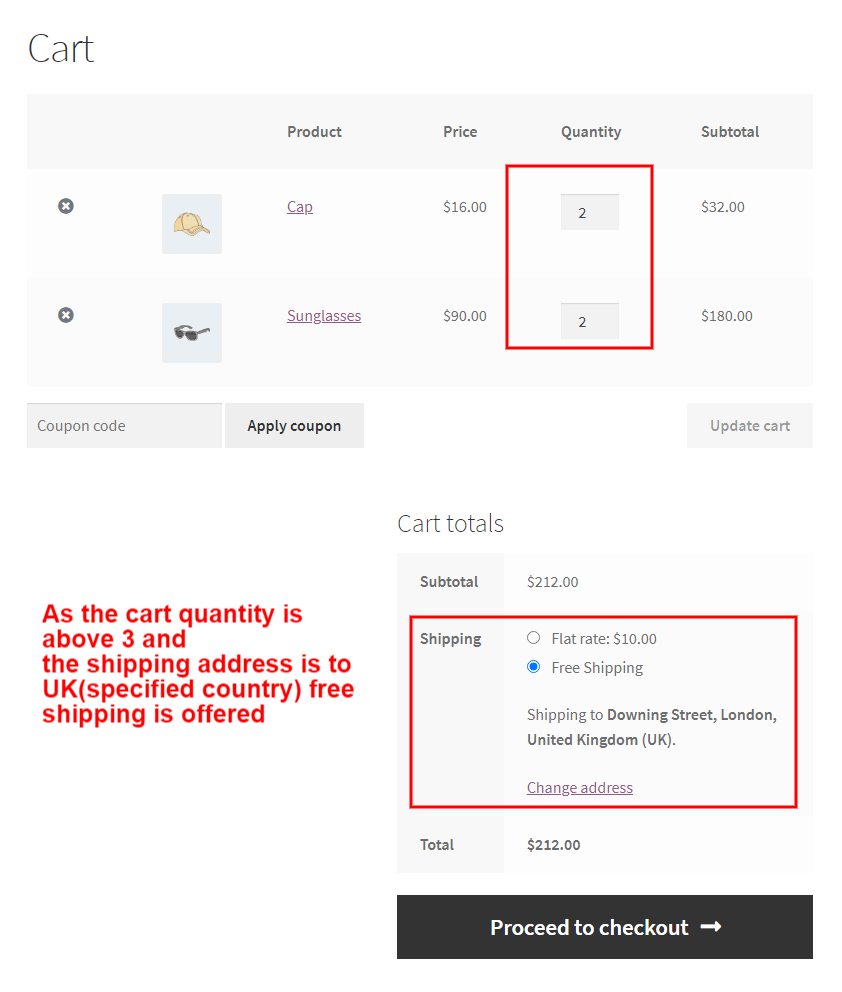
Task: Select the Free Shipping radio button
Action: [x=534, y=667]
